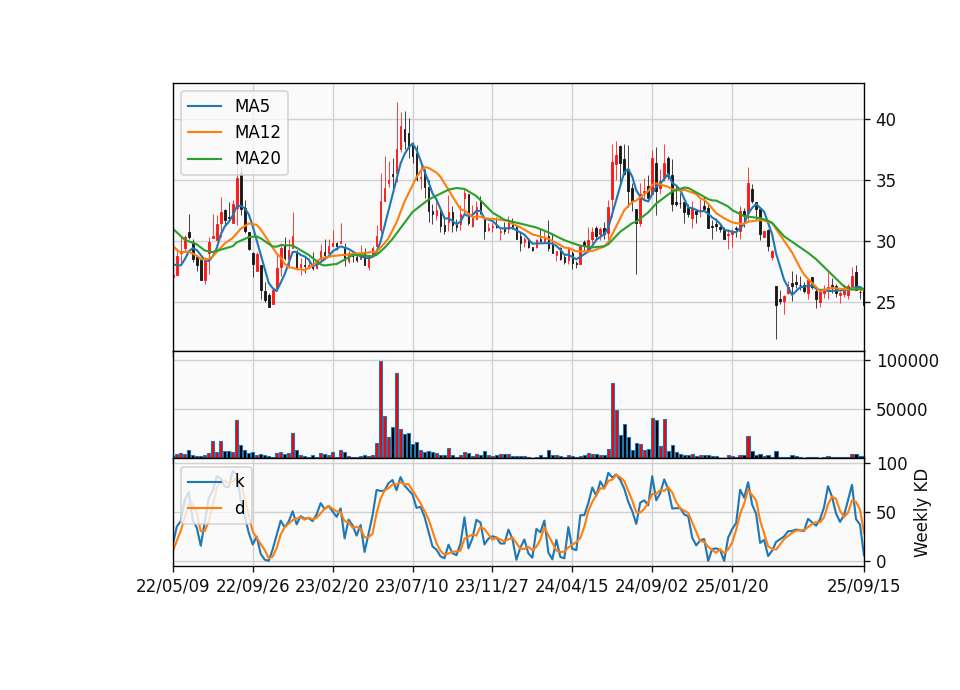
Task: Click the 22/05/09 date axis label
Action: click(x=173, y=586)
